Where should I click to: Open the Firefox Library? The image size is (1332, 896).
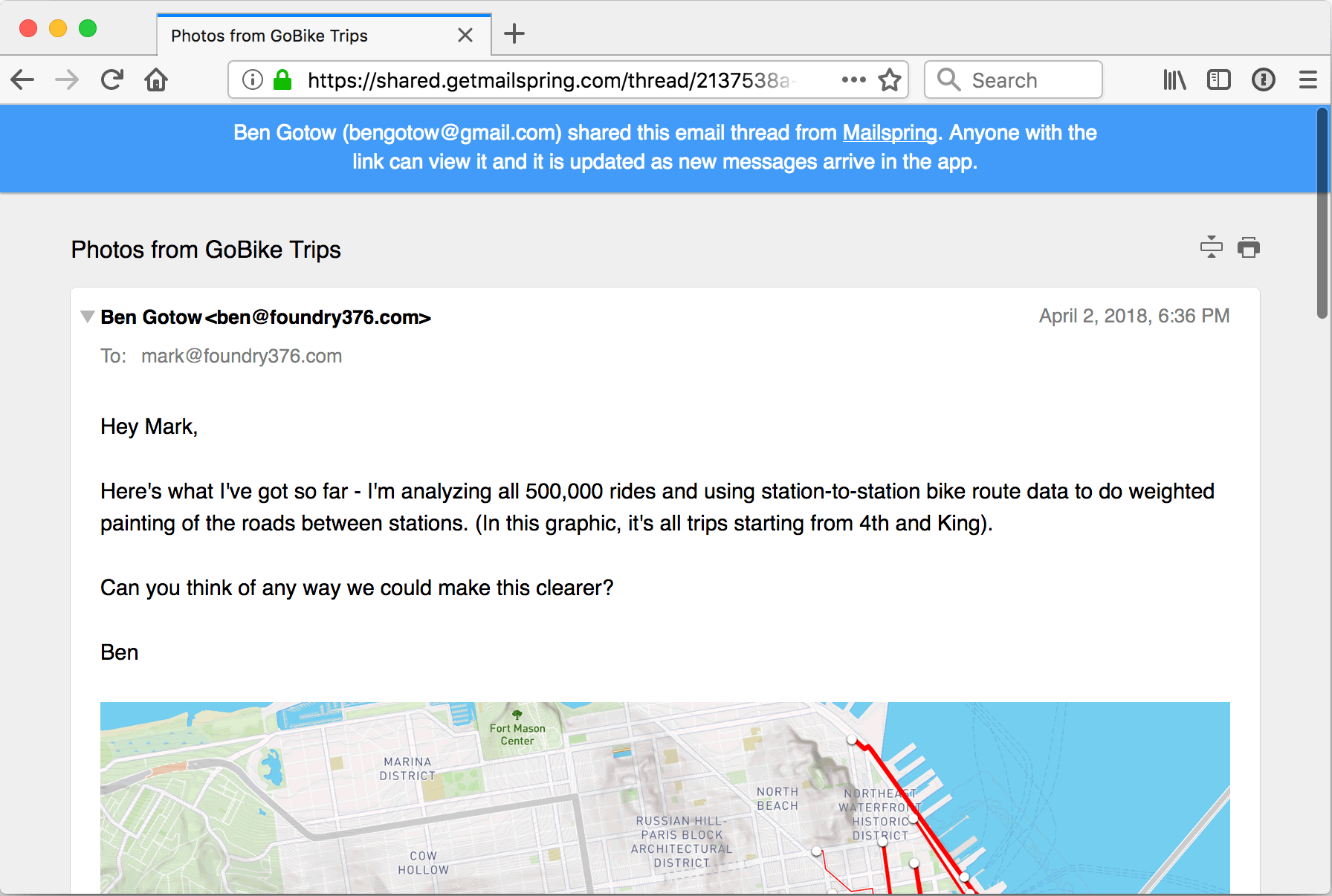1174,79
